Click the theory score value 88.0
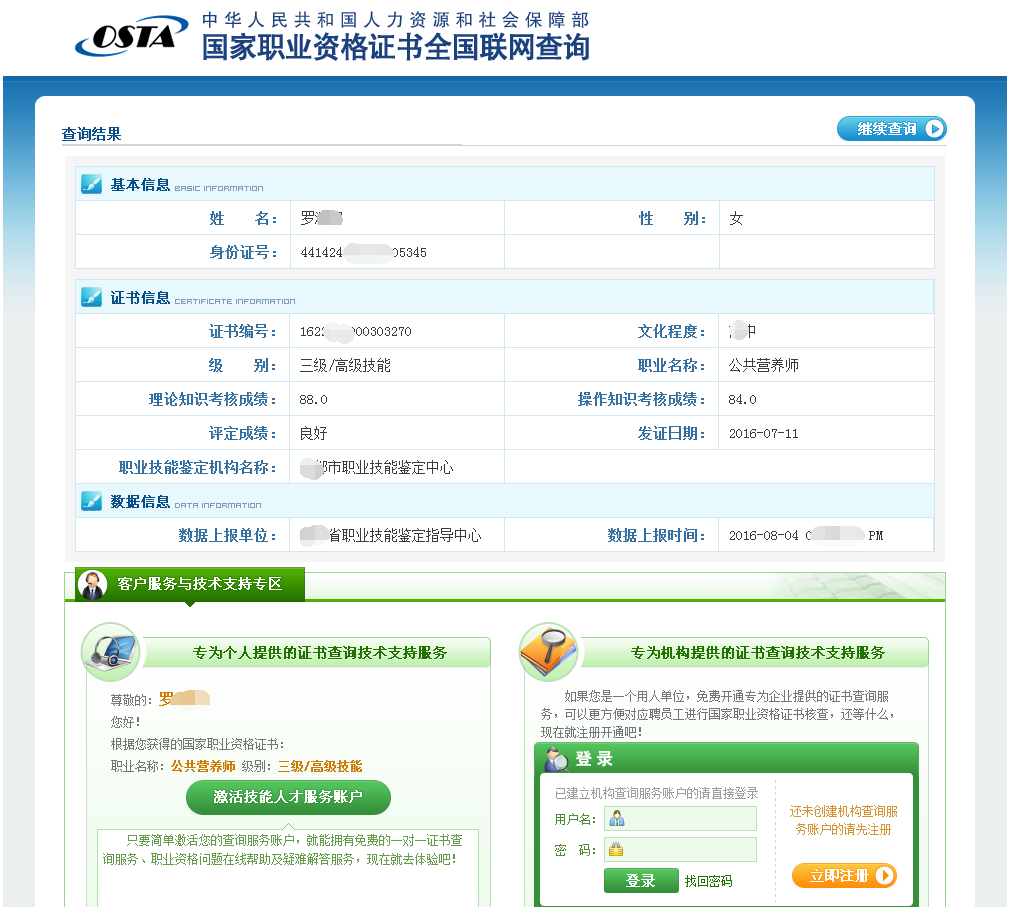The height and width of the screenshot is (907, 1012). tap(313, 400)
